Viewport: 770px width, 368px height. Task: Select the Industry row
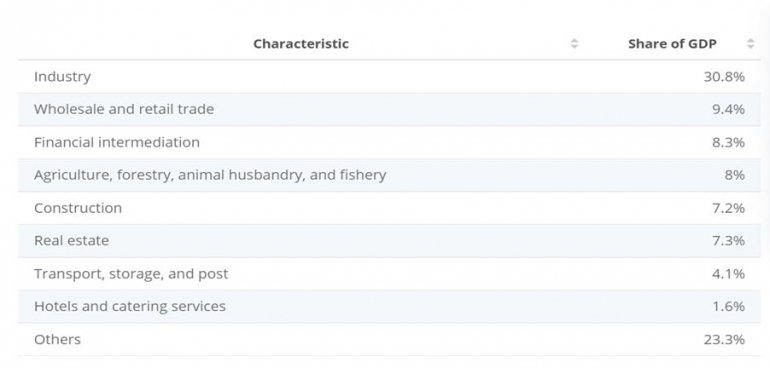point(389,77)
